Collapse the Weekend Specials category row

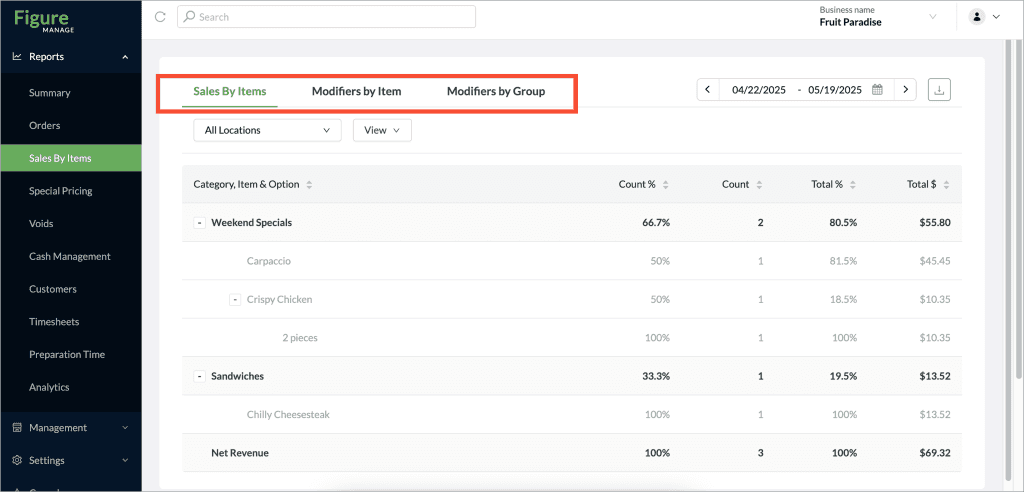coord(199,223)
